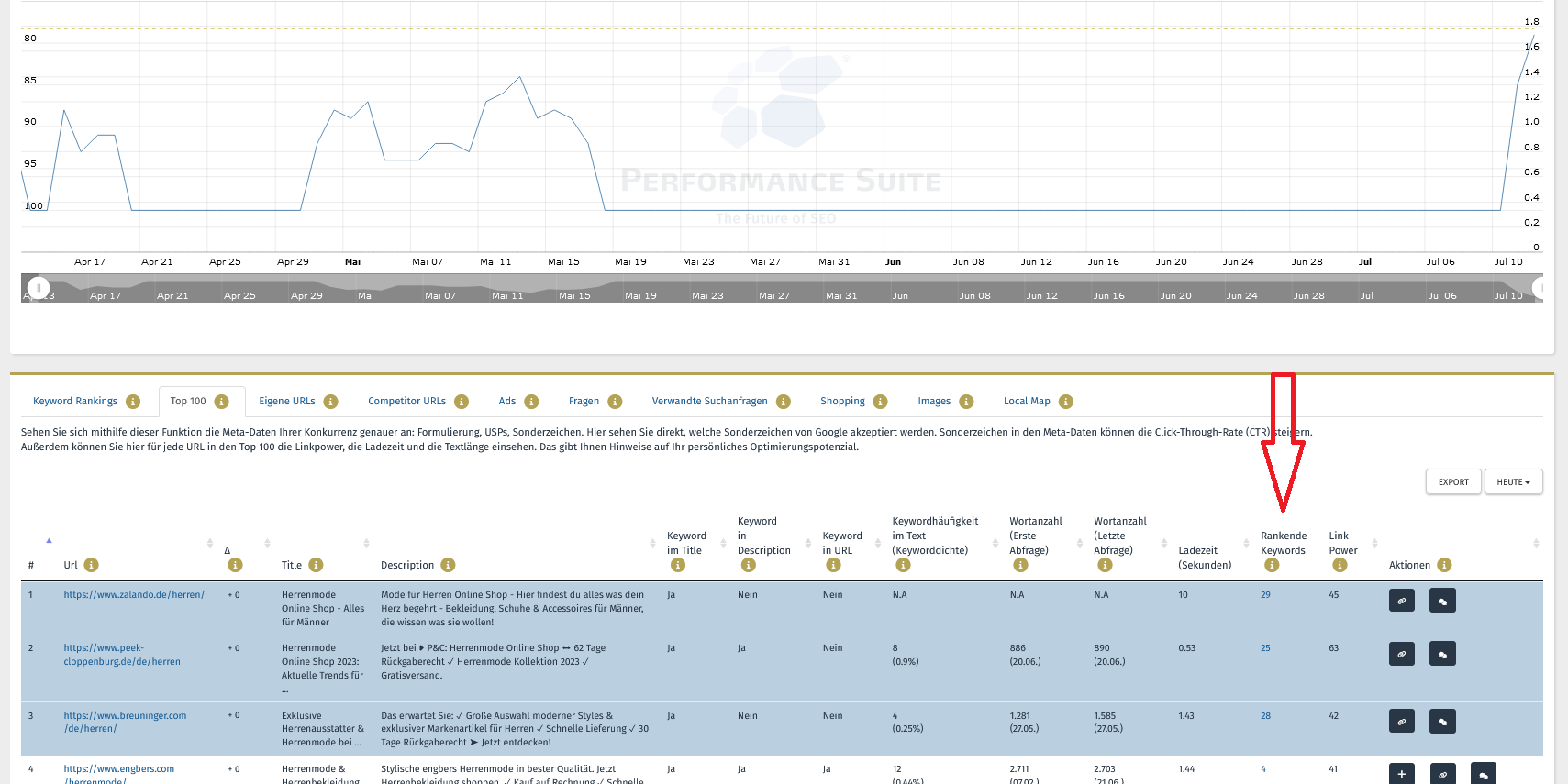Screen dimensions: 1568x784
Task: Open rankende keywords count 29
Action: pyautogui.click(x=1265, y=595)
